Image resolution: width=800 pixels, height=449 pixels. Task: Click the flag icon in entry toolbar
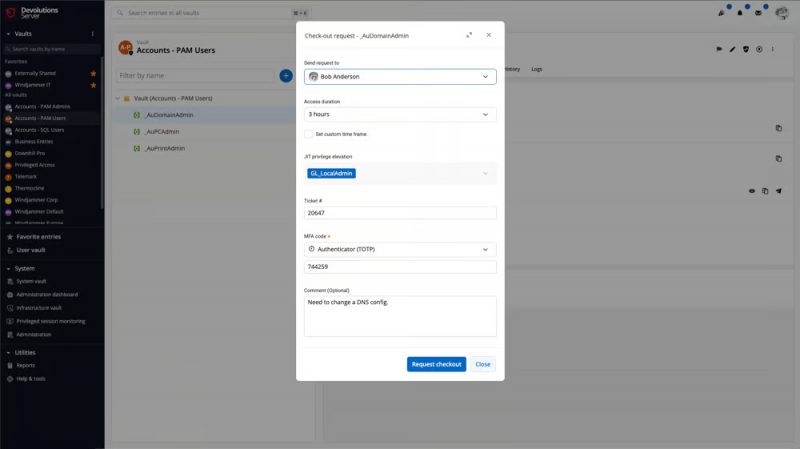click(x=719, y=49)
